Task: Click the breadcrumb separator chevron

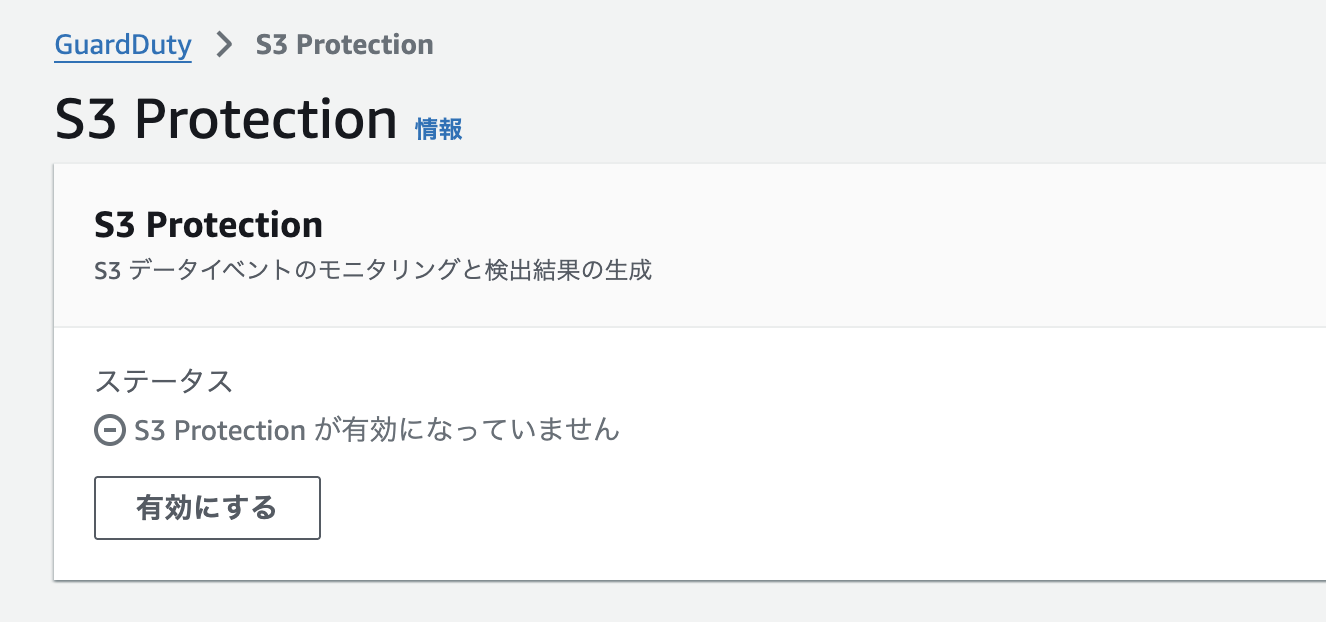Action: pyautogui.click(x=224, y=44)
